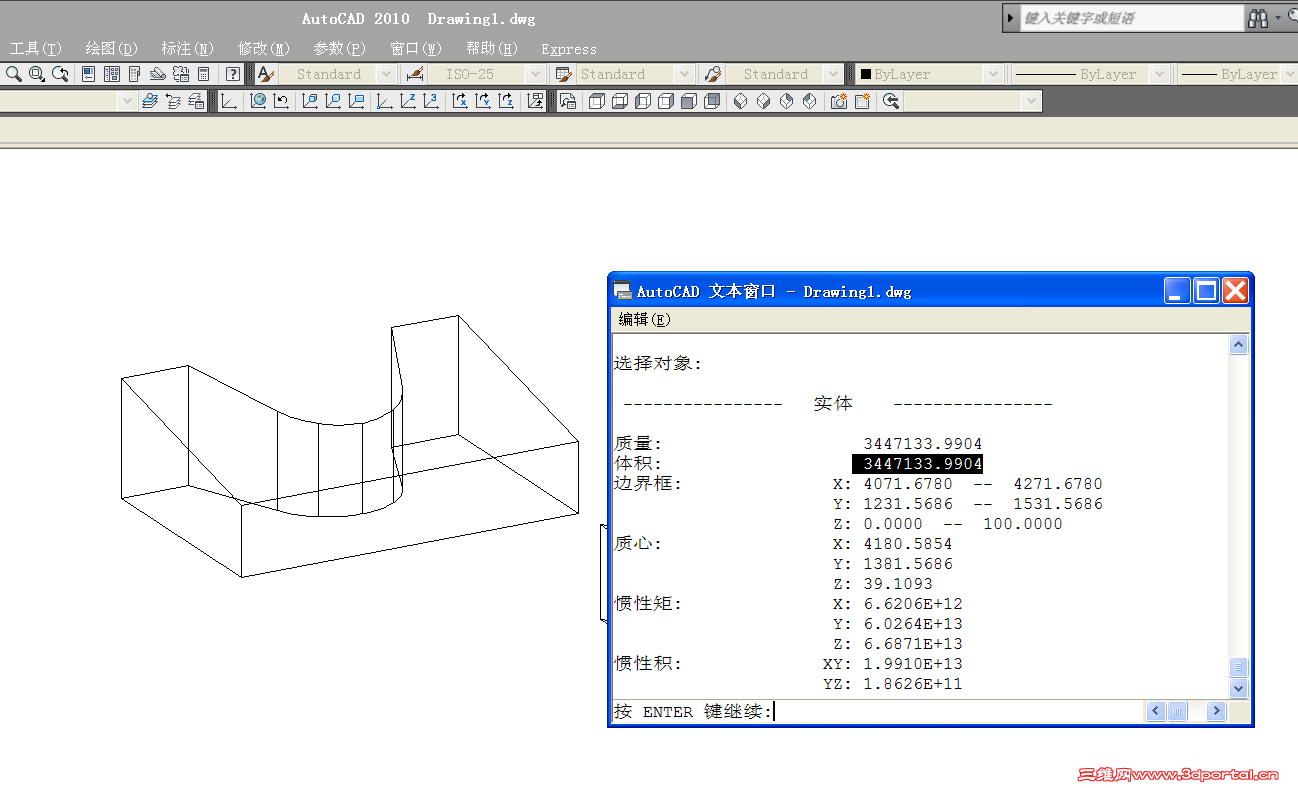Open the 工具(T) menu
This screenshot has height=788, width=1298.
point(36,49)
